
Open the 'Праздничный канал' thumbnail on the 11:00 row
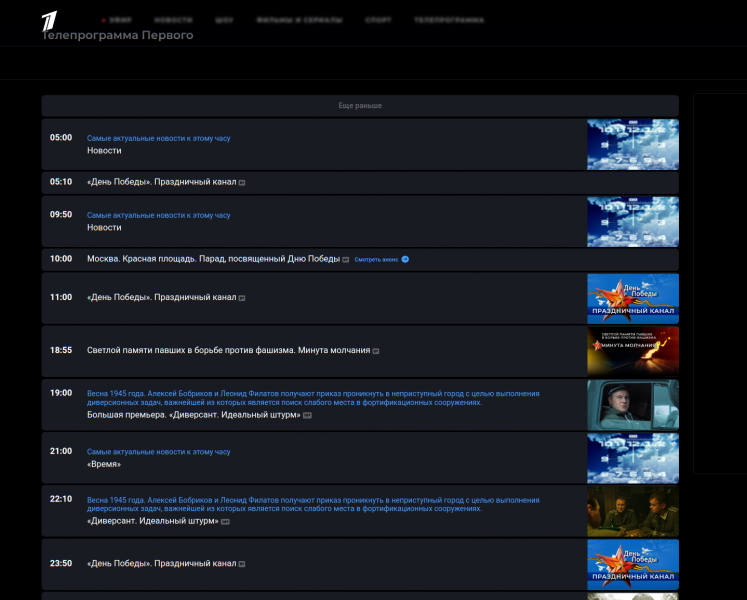click(x=633, y=299)
